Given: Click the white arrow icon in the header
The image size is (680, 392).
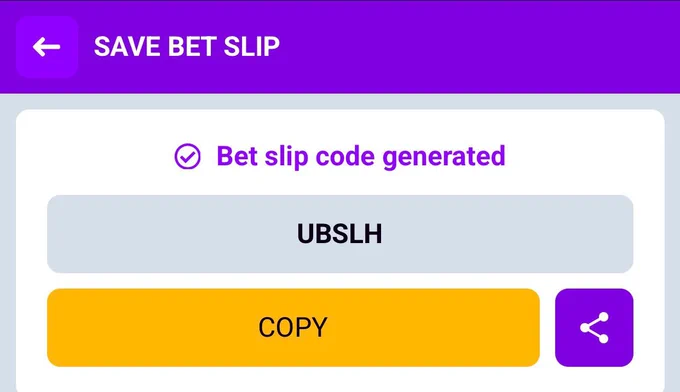Looking at the screenshot, I should pyautogui.click(x=46, y=47).
